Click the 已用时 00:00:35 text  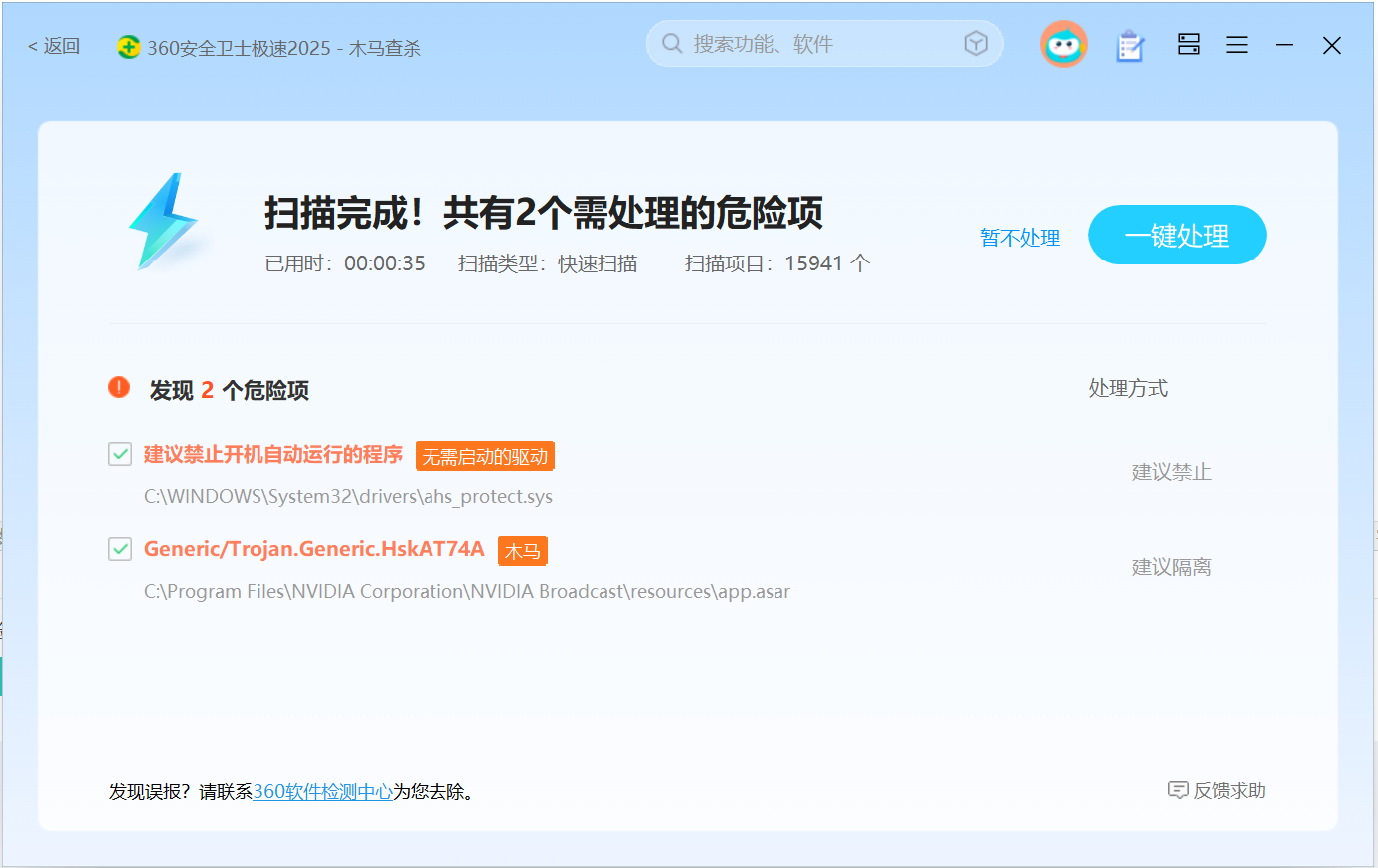[x=345, y=263]
